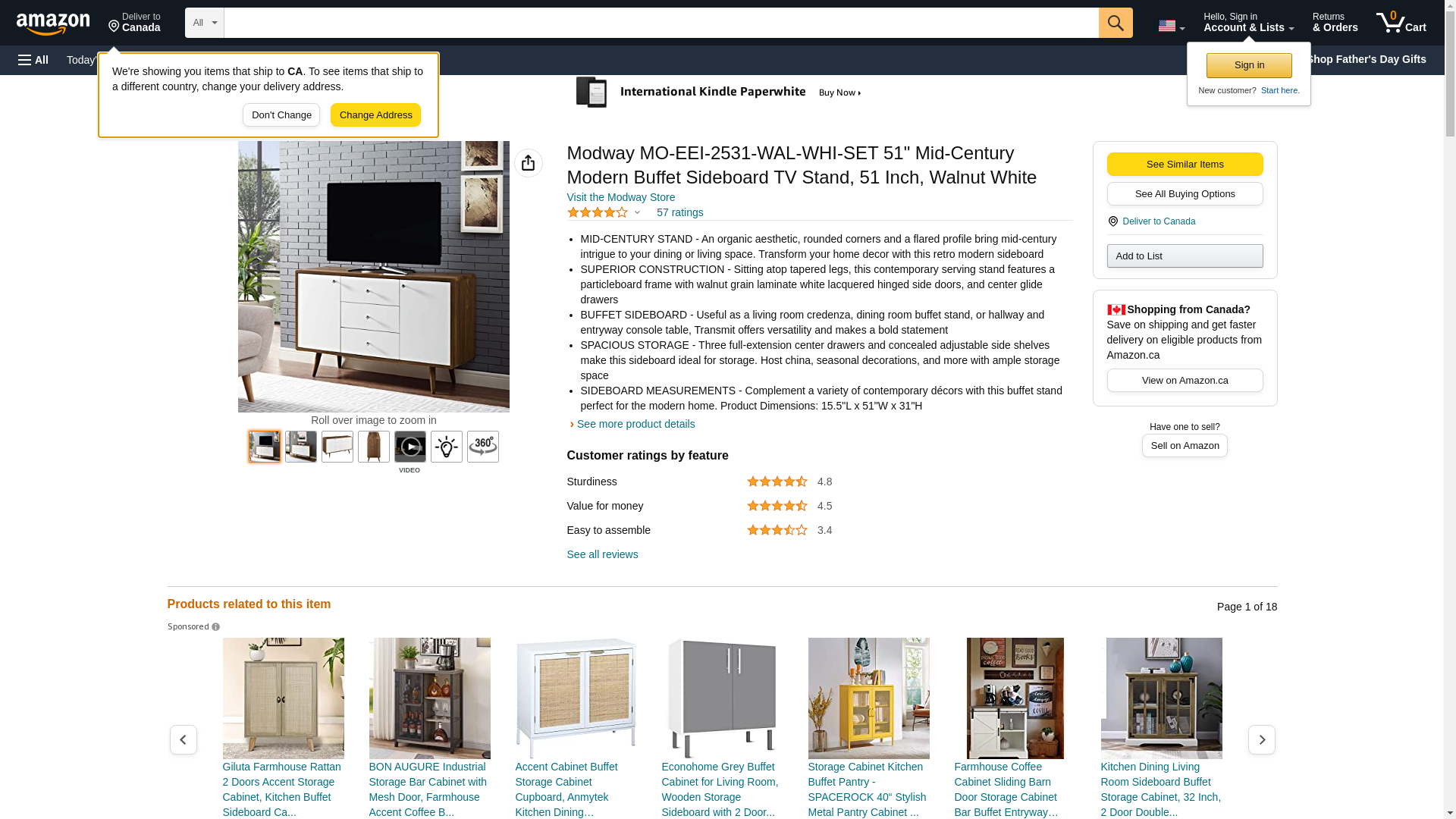
Task: Go to previous related products page
Action: pos(184,739)
